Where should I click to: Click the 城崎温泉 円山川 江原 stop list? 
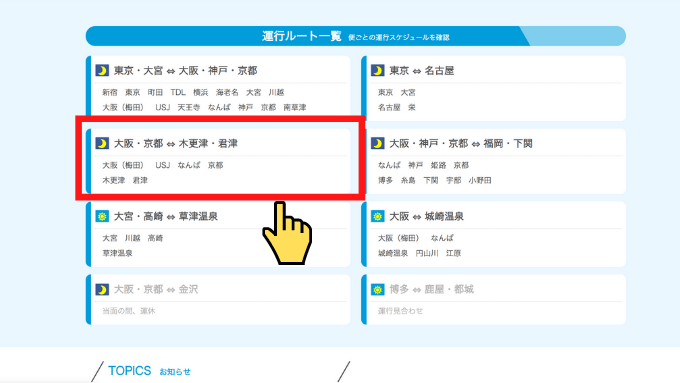[x=419, y=253]
